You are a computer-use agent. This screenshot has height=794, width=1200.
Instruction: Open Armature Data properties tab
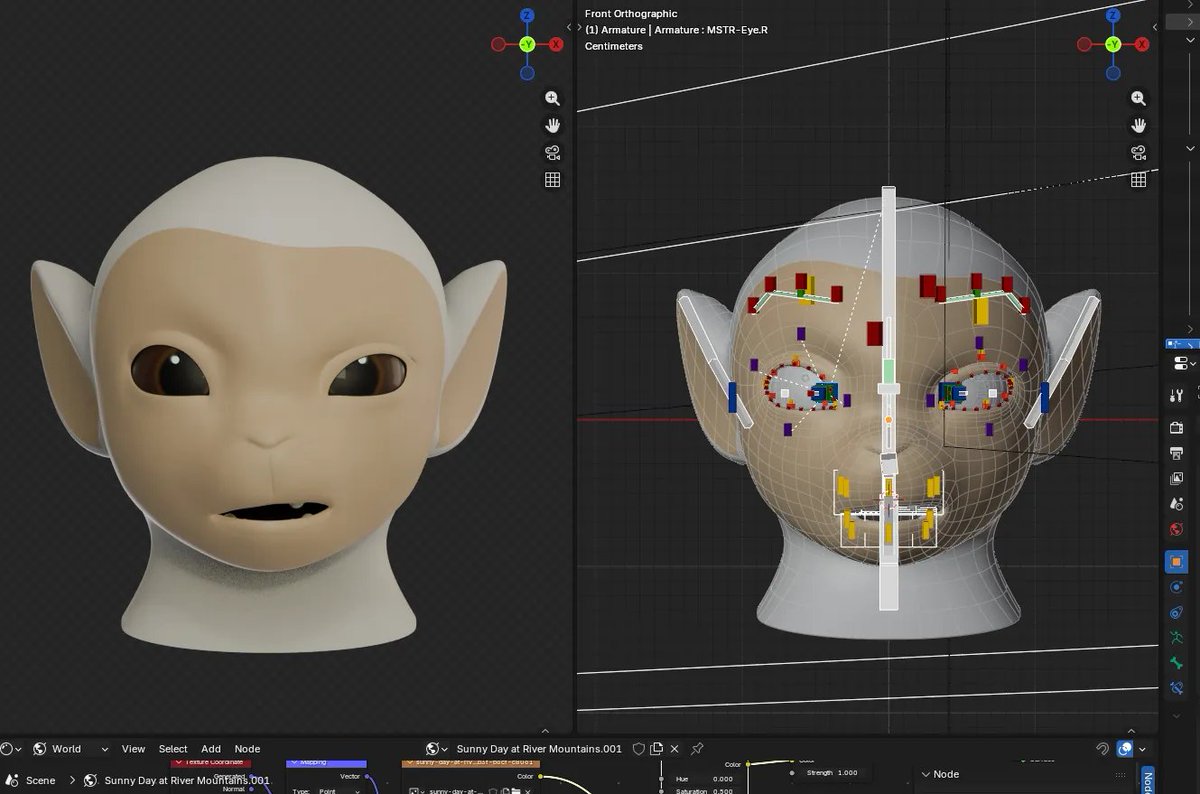coord(1177,638)
